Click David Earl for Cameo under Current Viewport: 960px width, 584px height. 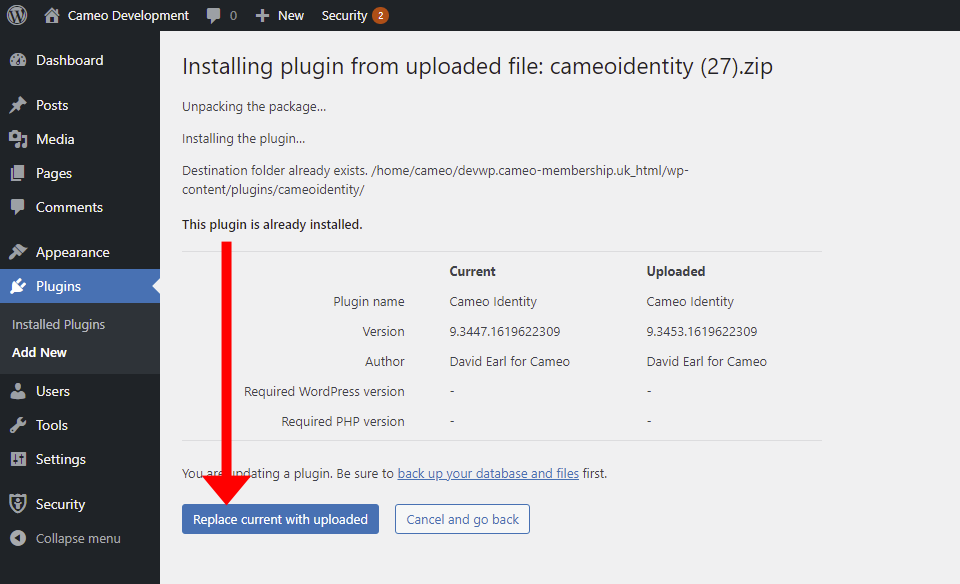coord(509,361)
